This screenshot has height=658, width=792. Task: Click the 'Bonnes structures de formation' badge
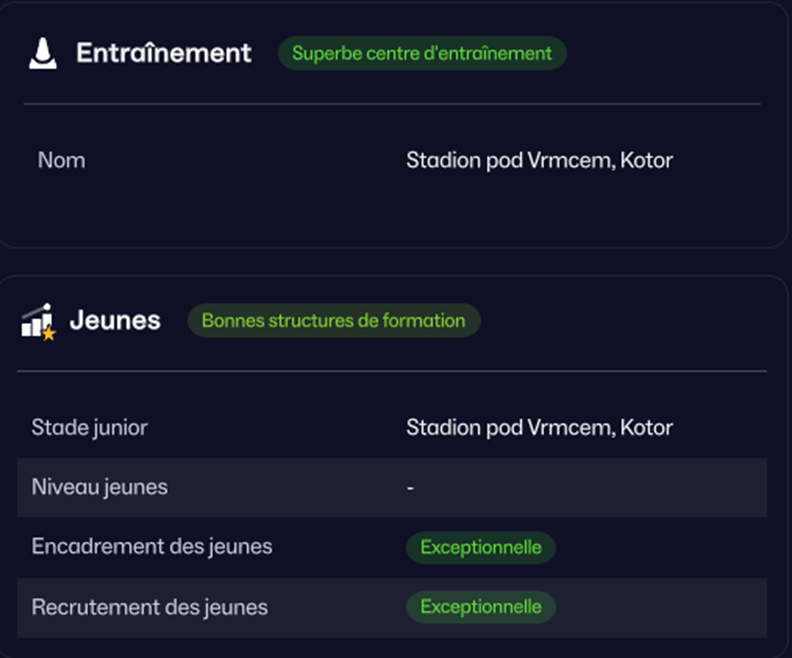point(334,321)
